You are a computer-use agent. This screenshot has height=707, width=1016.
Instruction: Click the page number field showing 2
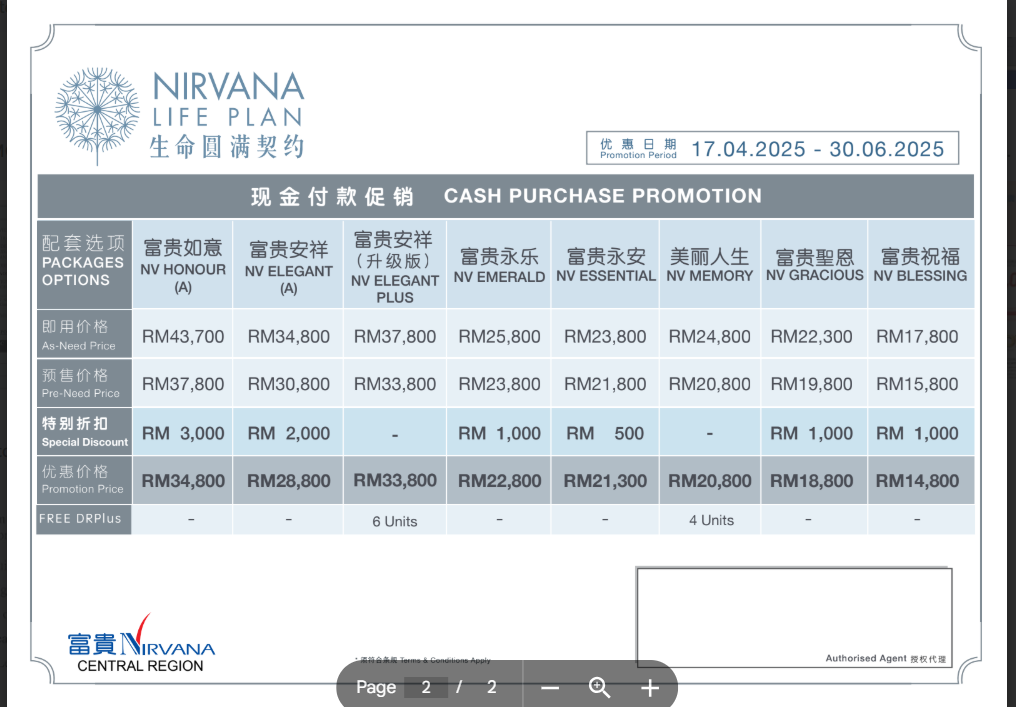(x=426, y=687)
